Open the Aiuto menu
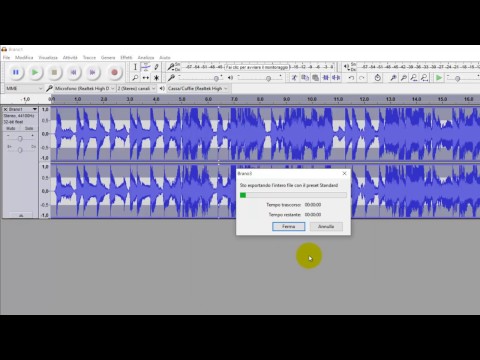This screenshot has height=360, width=480. [165, 58]
